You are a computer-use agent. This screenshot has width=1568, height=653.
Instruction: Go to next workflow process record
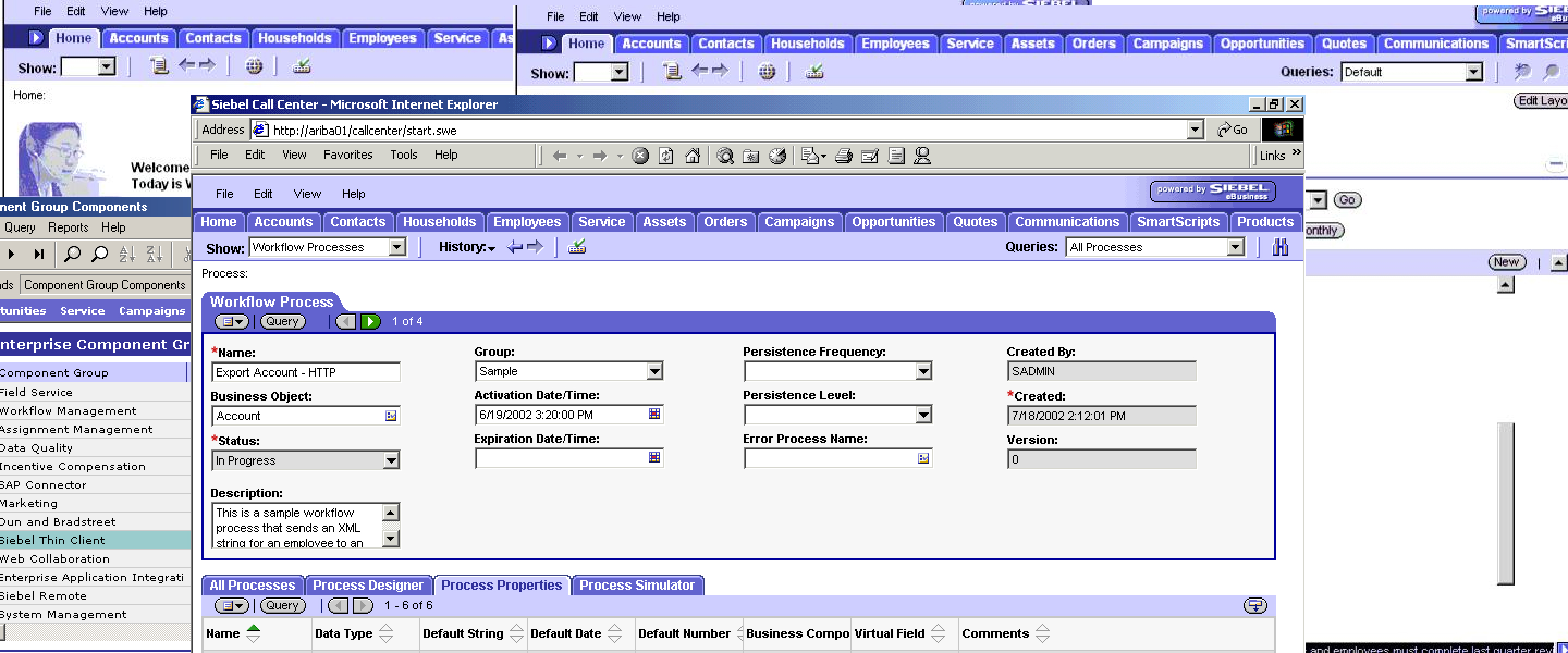370,321
